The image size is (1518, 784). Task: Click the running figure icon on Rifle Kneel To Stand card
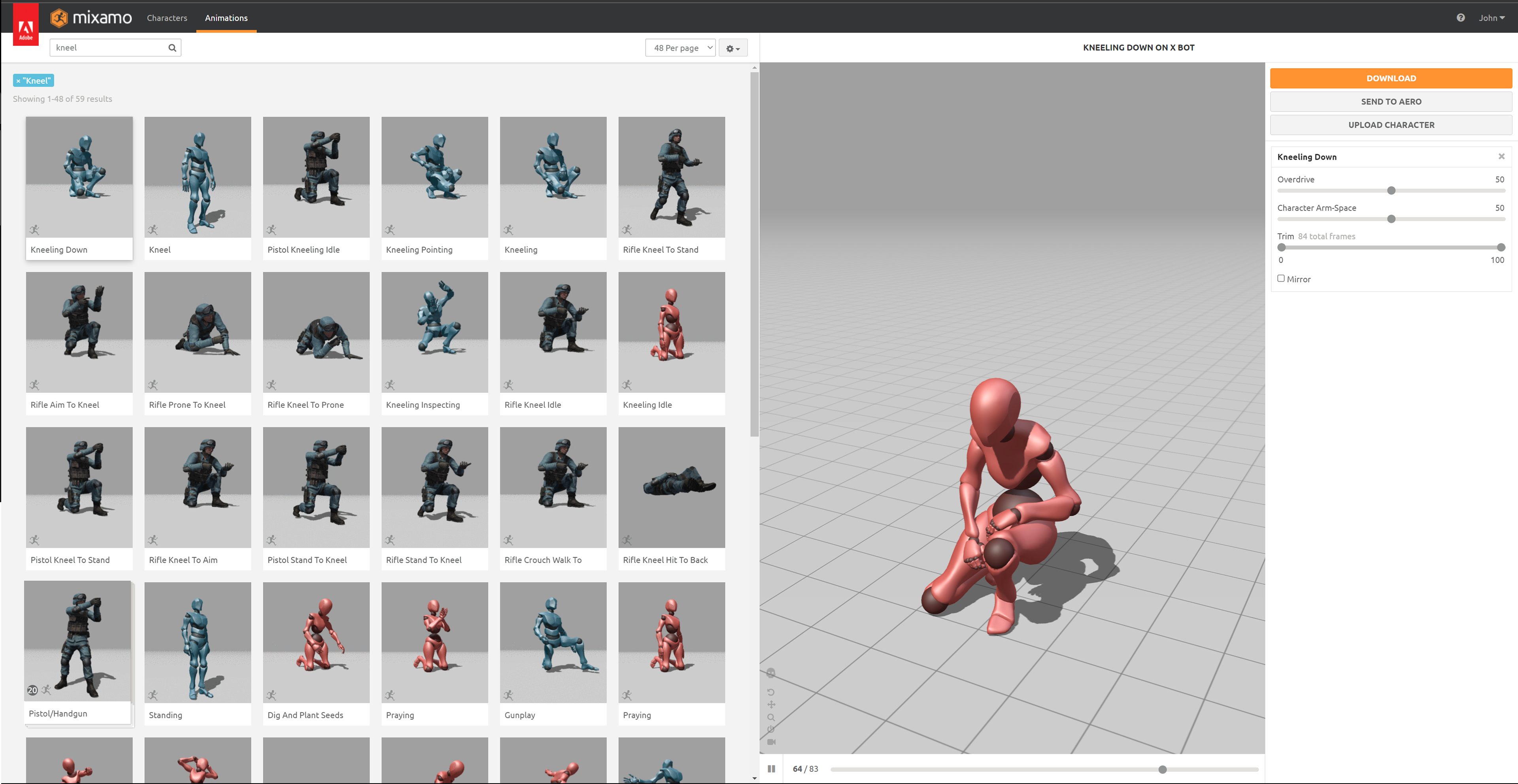(627, 230)
